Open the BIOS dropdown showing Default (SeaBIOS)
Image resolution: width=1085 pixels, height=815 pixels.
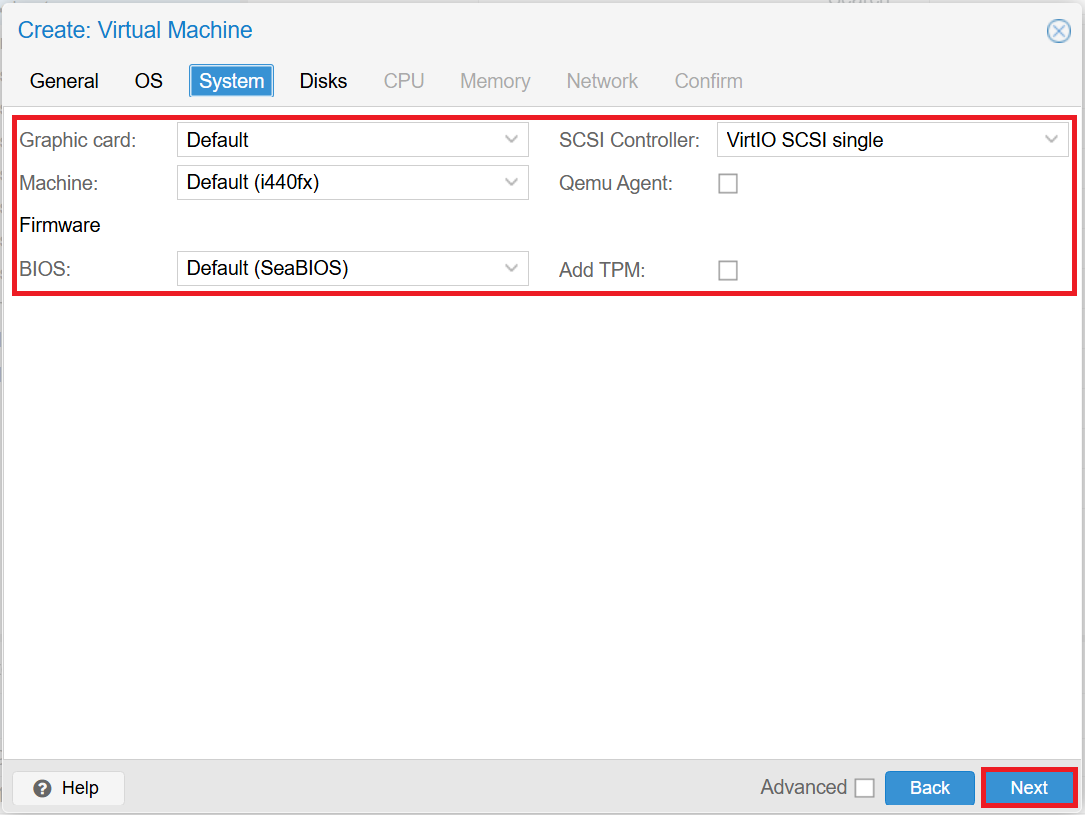coord(350,268)
